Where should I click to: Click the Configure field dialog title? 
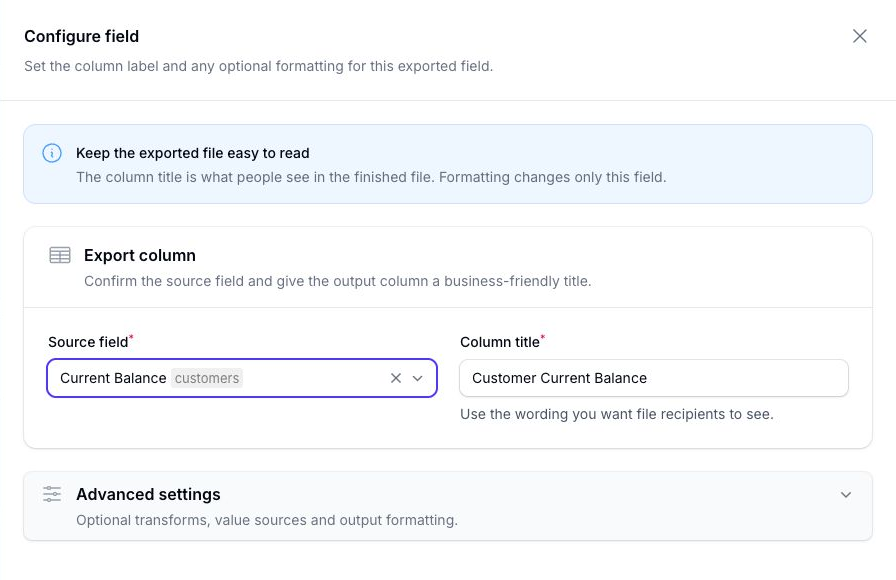82,36
